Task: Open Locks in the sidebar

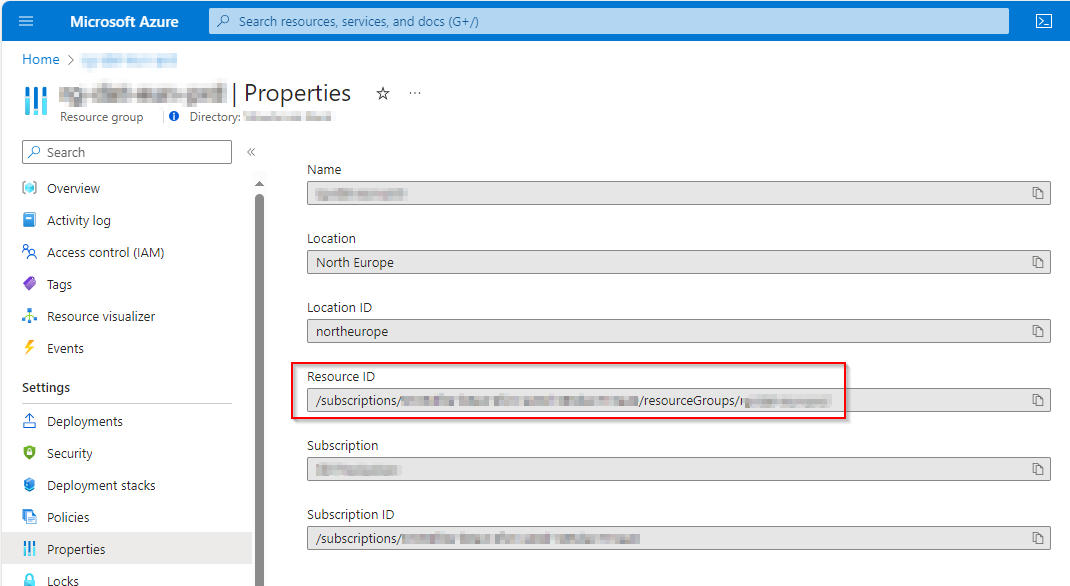Action: 62,578
